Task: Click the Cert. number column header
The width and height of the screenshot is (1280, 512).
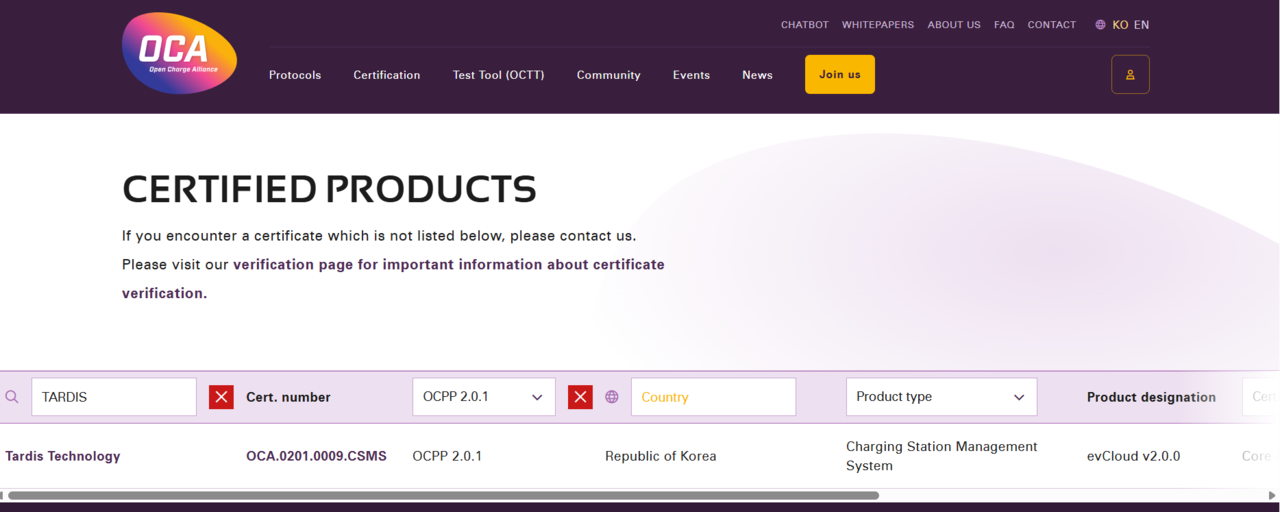Action: pos(288,397)
